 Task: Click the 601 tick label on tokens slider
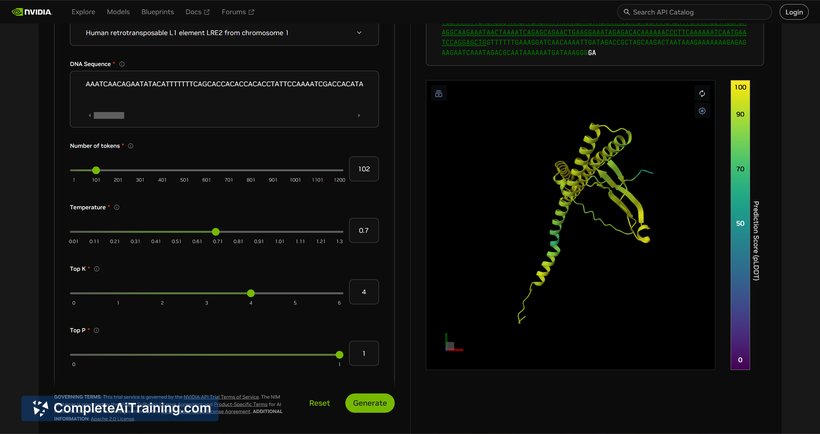click(x=206, y=180)
